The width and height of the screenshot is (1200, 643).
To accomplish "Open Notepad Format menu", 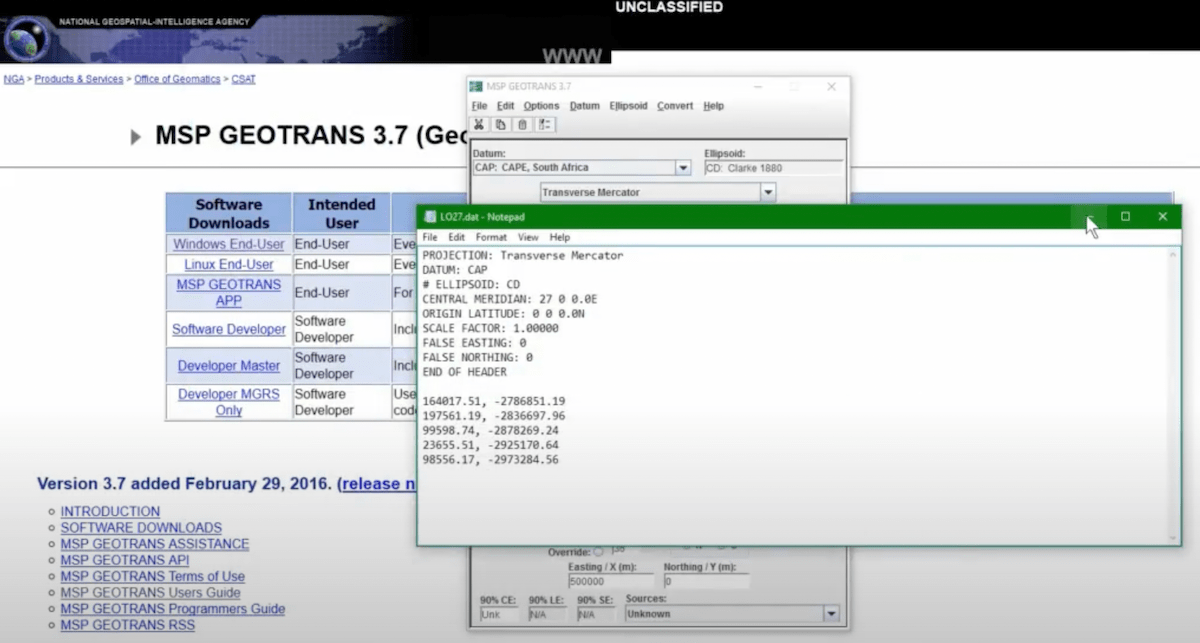I will [491, 237].
